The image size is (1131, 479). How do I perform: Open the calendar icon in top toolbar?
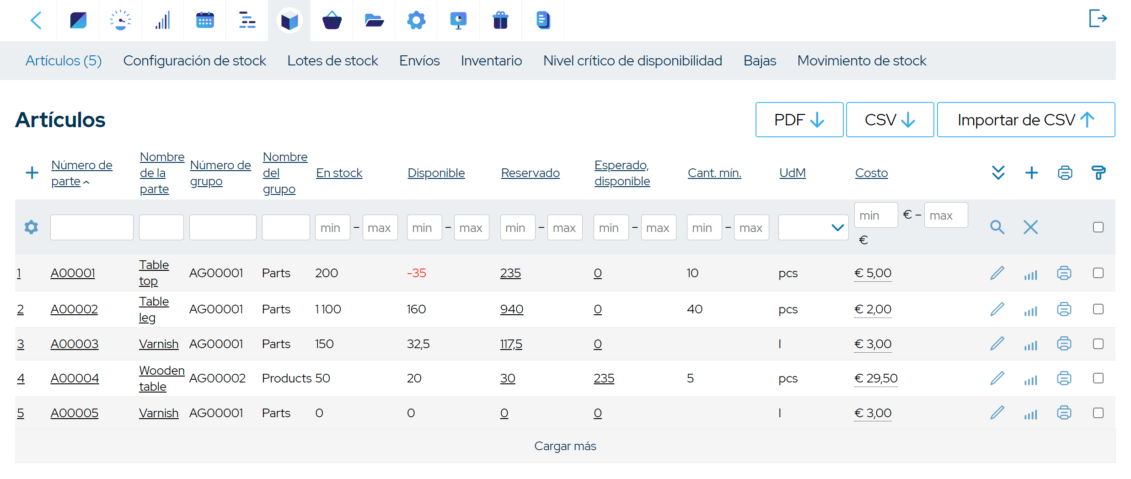(205, 20)
